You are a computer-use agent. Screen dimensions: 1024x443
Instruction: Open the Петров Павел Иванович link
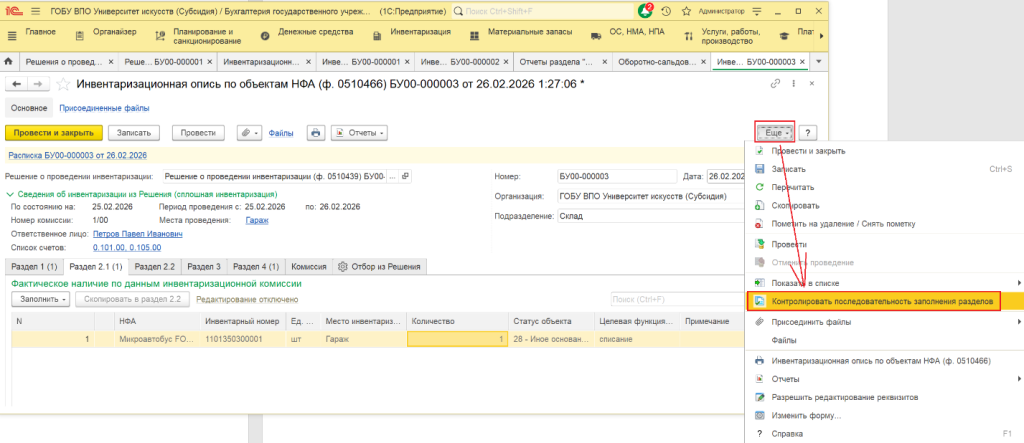[x=138, y=232]
